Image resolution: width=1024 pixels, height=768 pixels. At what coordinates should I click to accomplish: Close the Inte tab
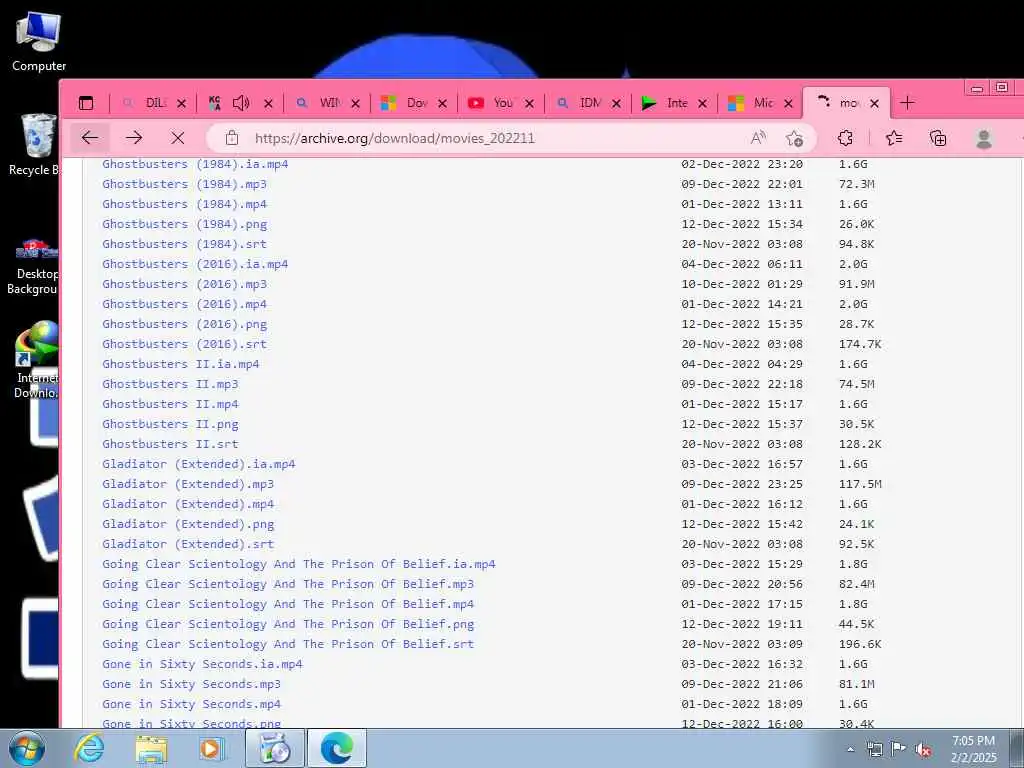[x=702, y=103]
